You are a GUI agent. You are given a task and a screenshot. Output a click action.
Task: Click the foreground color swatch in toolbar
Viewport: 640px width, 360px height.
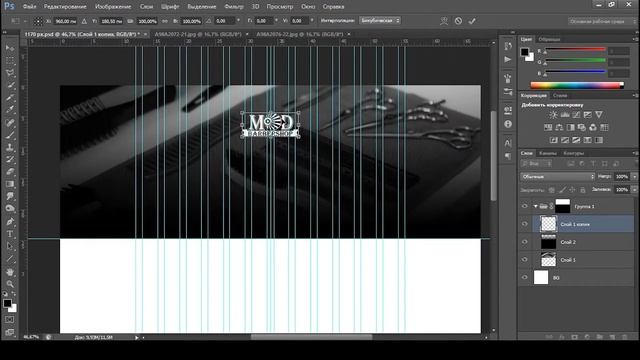(7, 303)
